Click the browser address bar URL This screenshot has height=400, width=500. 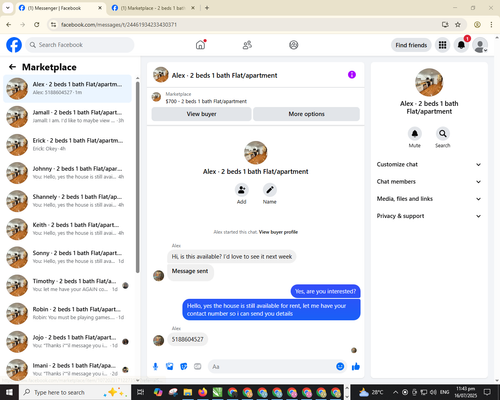pyautogui.click(x=119, y=25)
